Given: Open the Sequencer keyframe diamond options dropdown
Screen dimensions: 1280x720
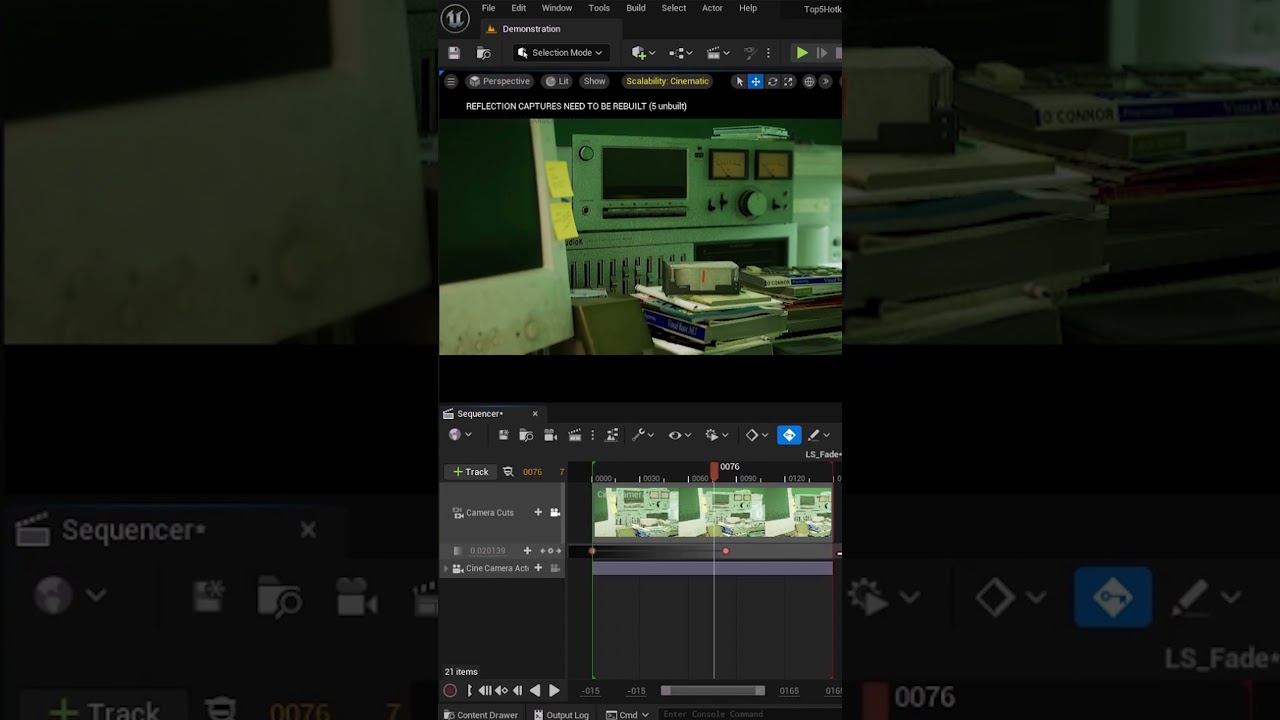Looking at the screenshot, I should coord(757,435).
